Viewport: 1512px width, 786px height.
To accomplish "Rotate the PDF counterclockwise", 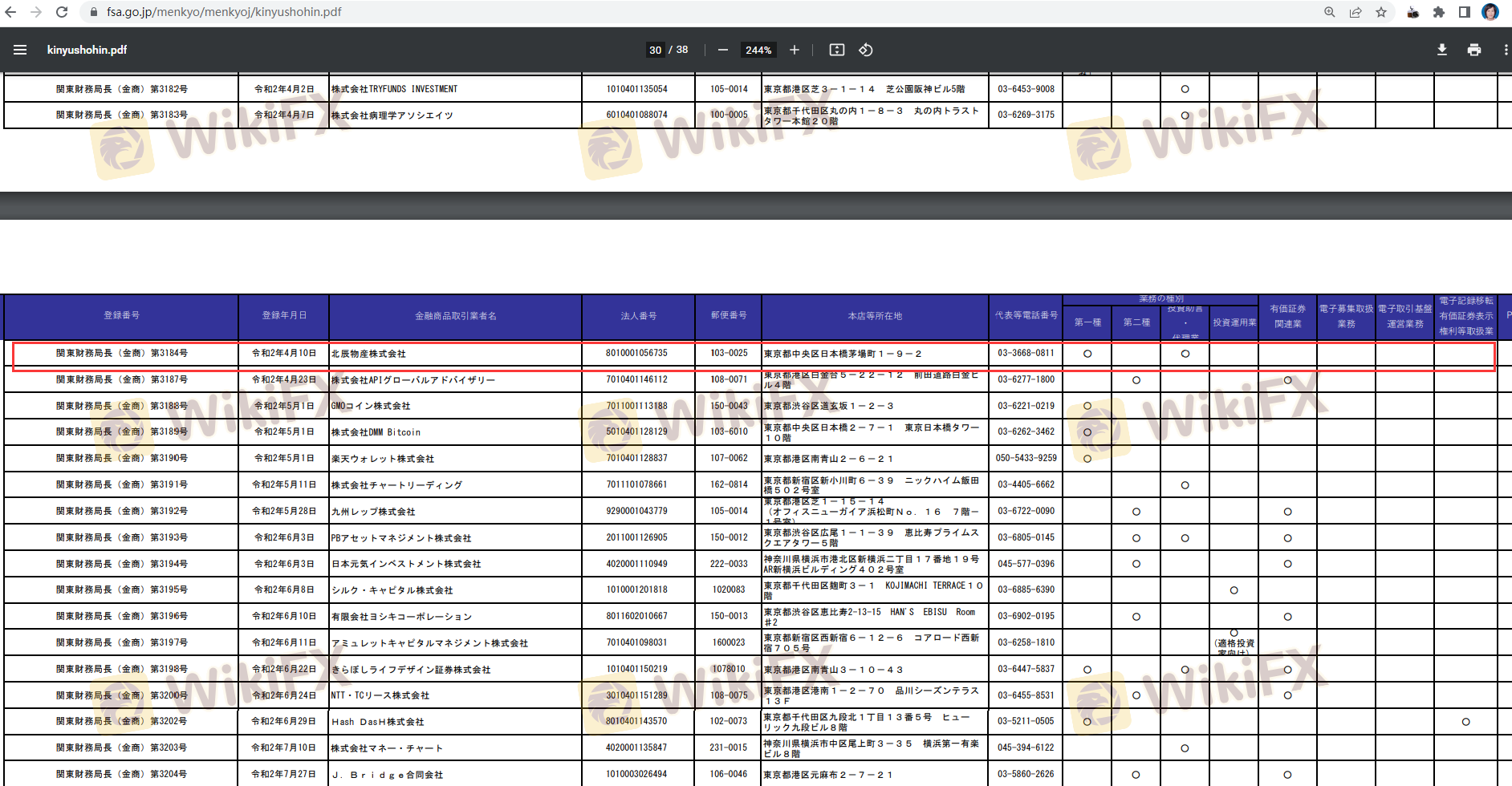I will (x=866, y=50).
